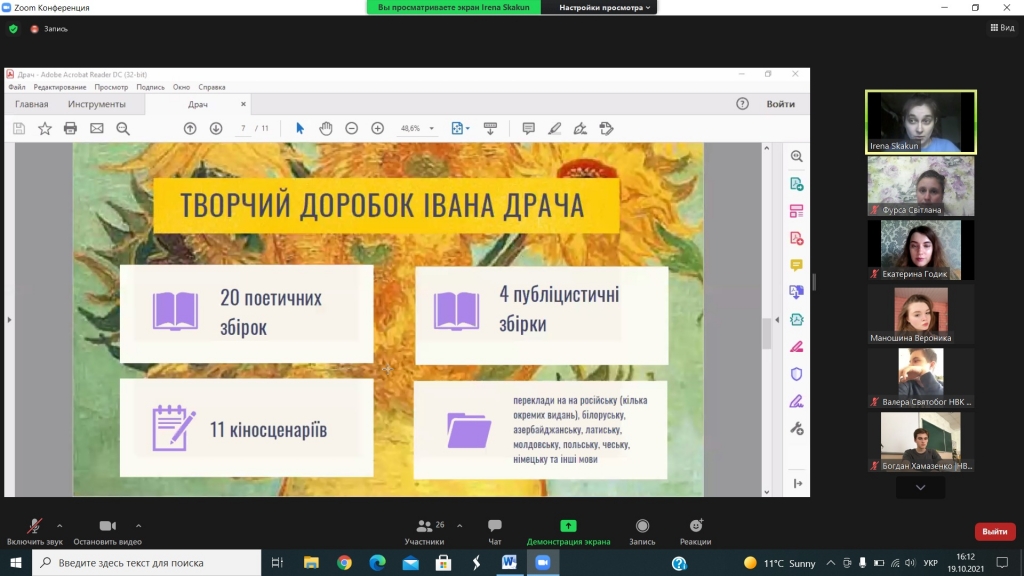This screenshot has width=1024, height=576.
Task: Open audio options arrow beside Включить звук
Action: point(59,526)
